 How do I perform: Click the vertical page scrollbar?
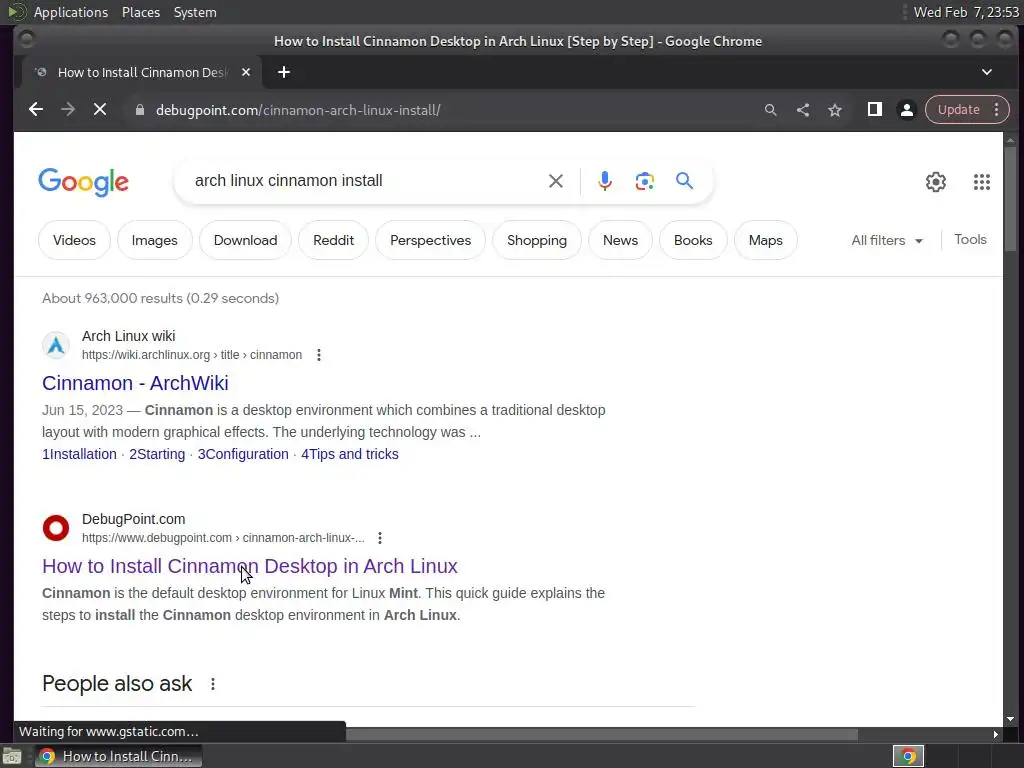pos(1010,198)
